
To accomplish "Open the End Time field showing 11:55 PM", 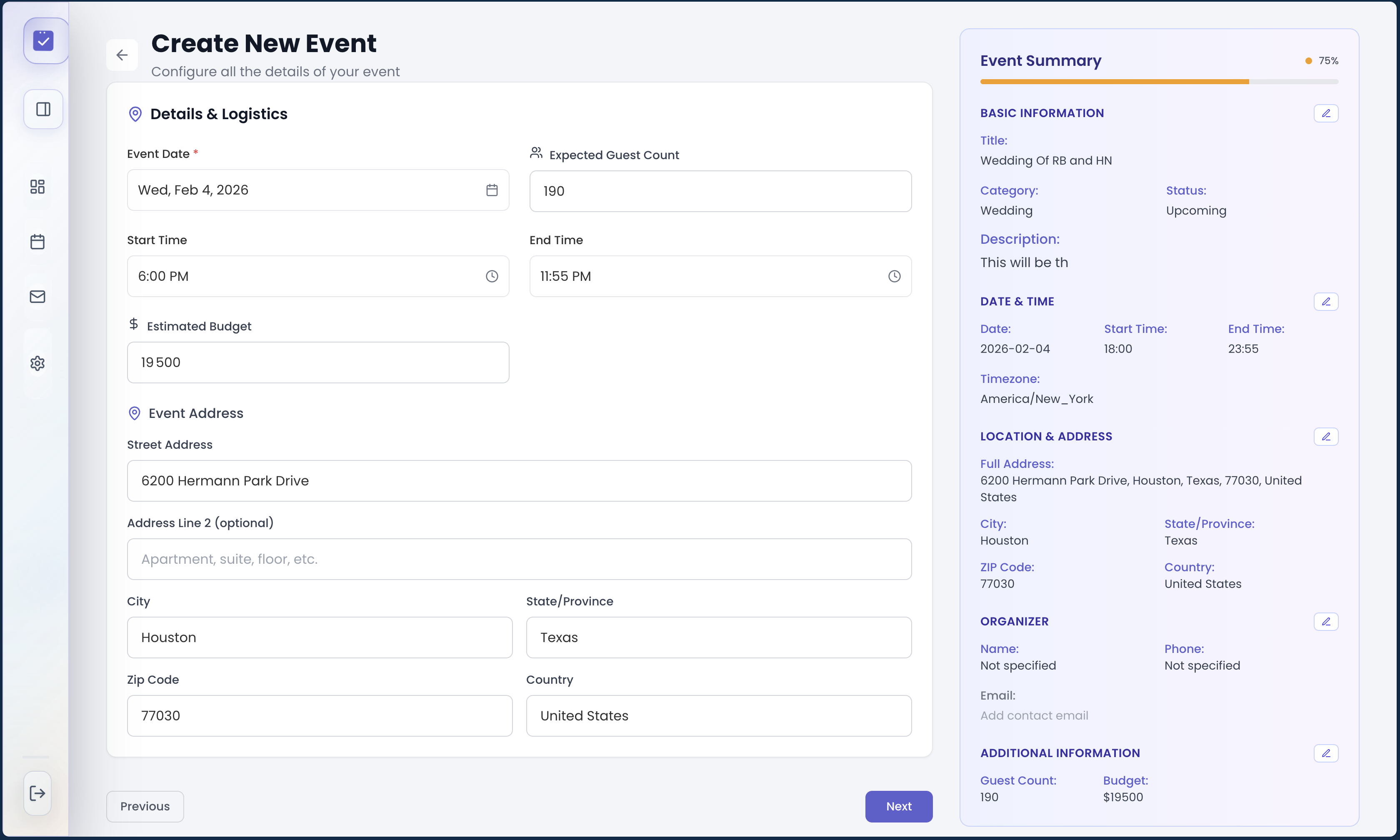I will 720,276.
